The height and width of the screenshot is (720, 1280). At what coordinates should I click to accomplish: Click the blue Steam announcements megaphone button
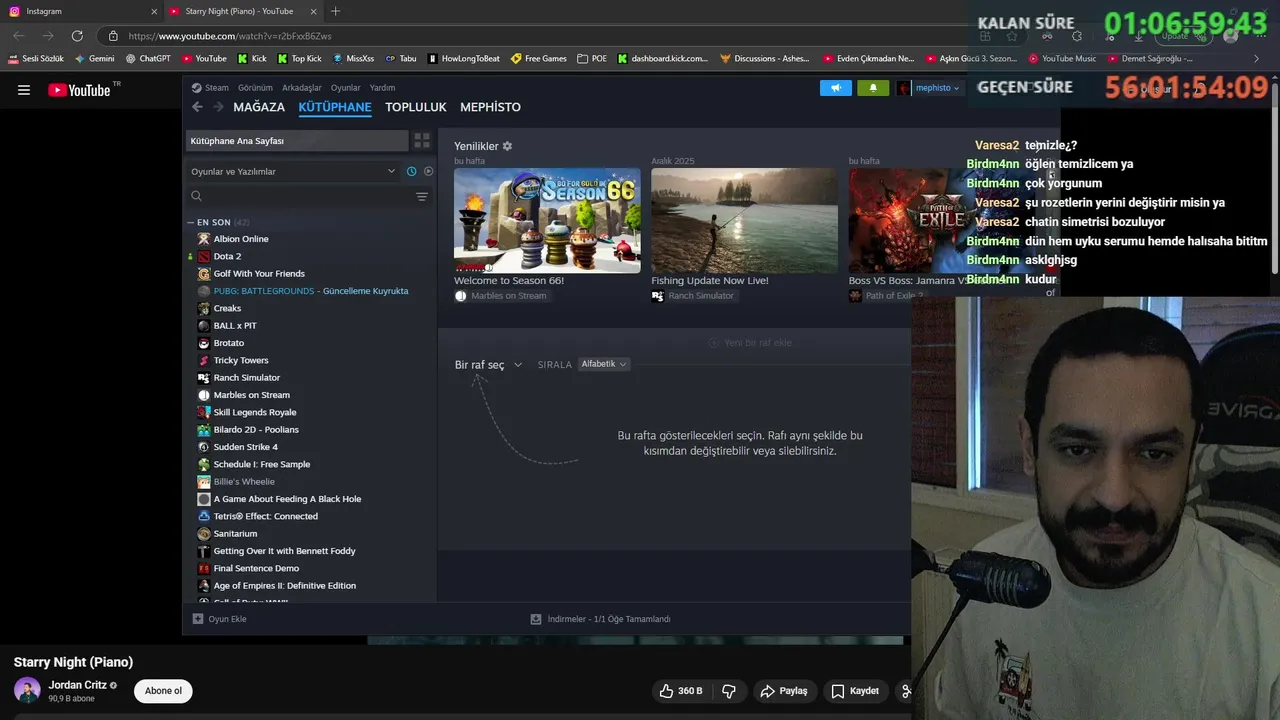pyautogui.click(x=836, y=88)
